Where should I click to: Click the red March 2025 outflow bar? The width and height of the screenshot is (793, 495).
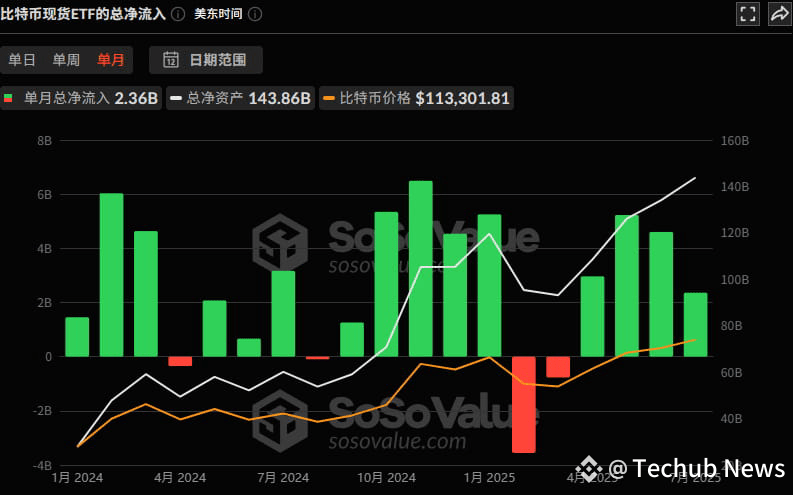pos(558,367)
